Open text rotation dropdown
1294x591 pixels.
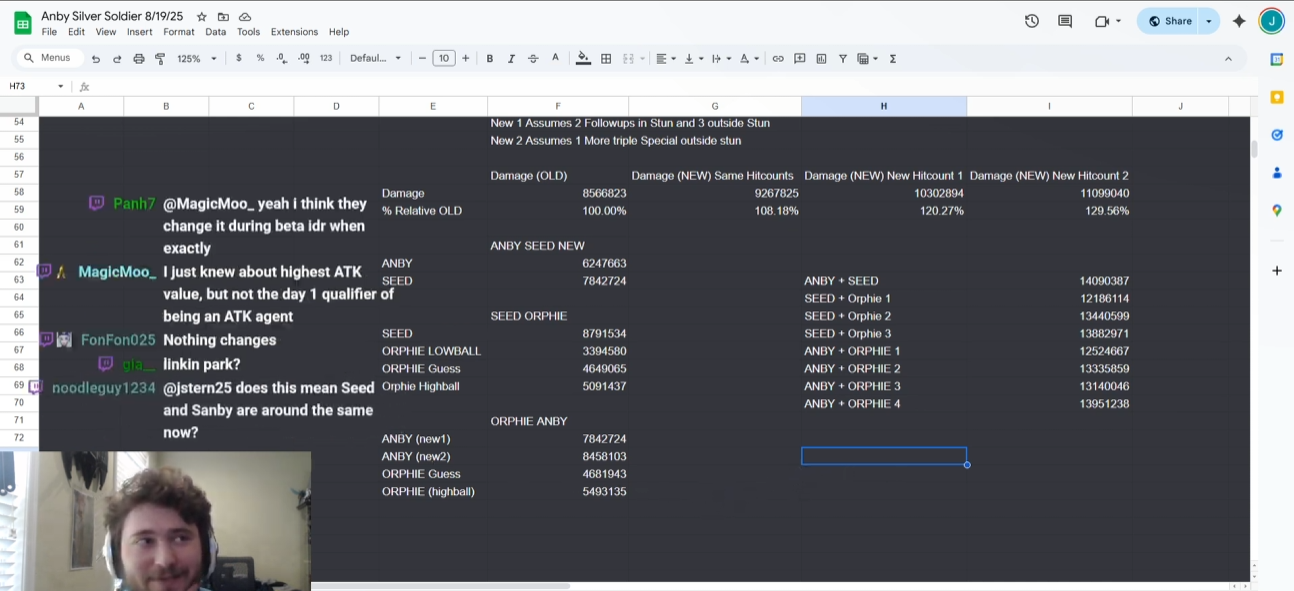point(749,59)
